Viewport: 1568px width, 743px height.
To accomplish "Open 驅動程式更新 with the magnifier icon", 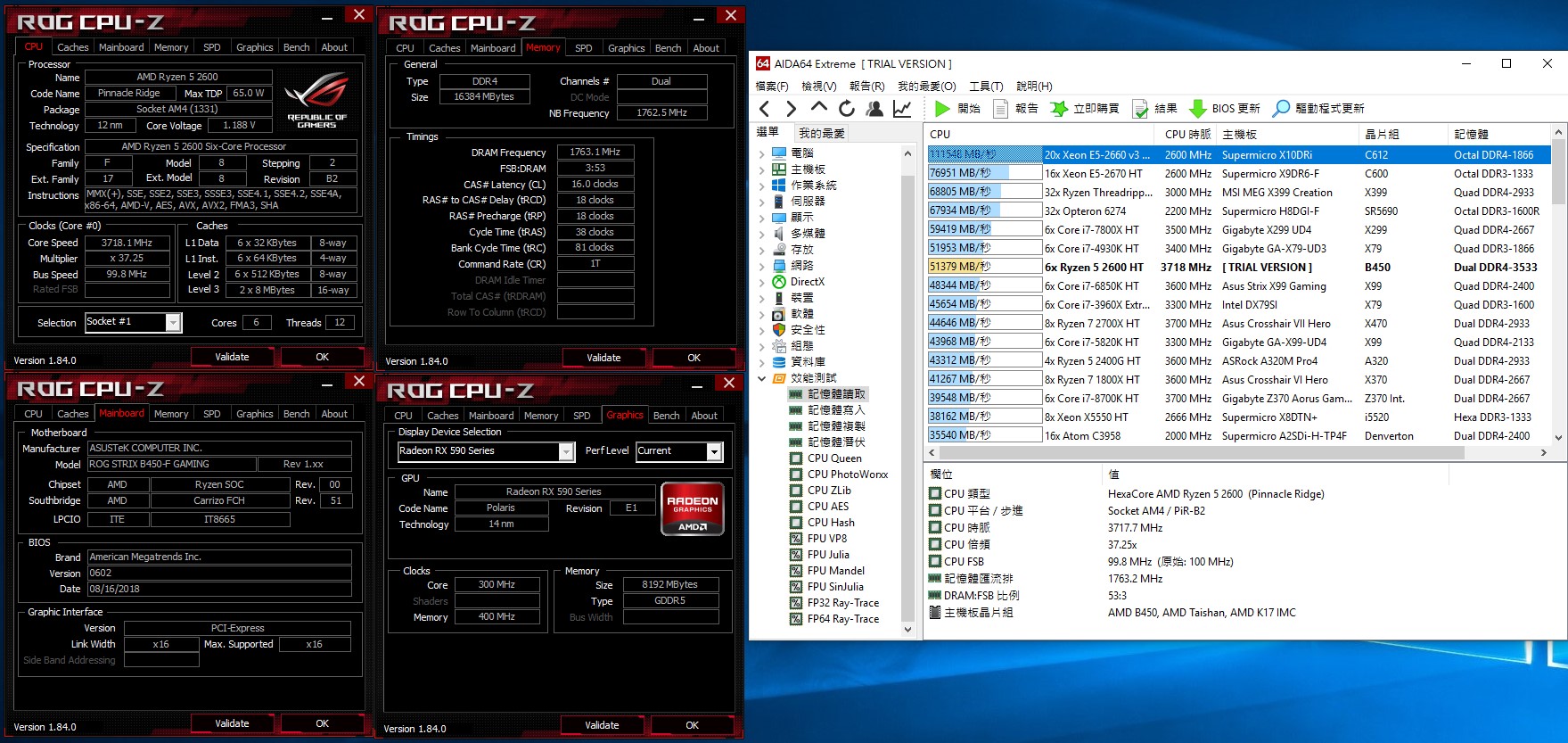I will [x=1318, y=108].
